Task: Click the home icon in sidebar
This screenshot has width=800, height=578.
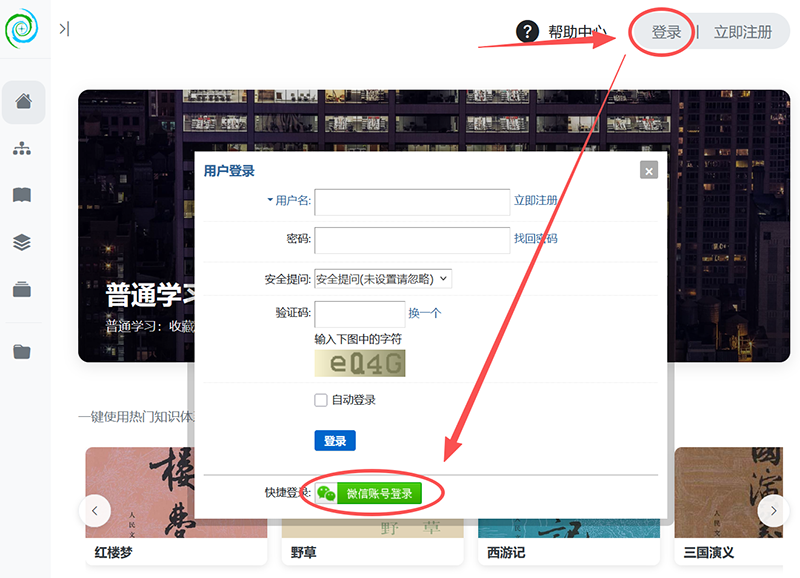Action: click(x=23, y=102)
